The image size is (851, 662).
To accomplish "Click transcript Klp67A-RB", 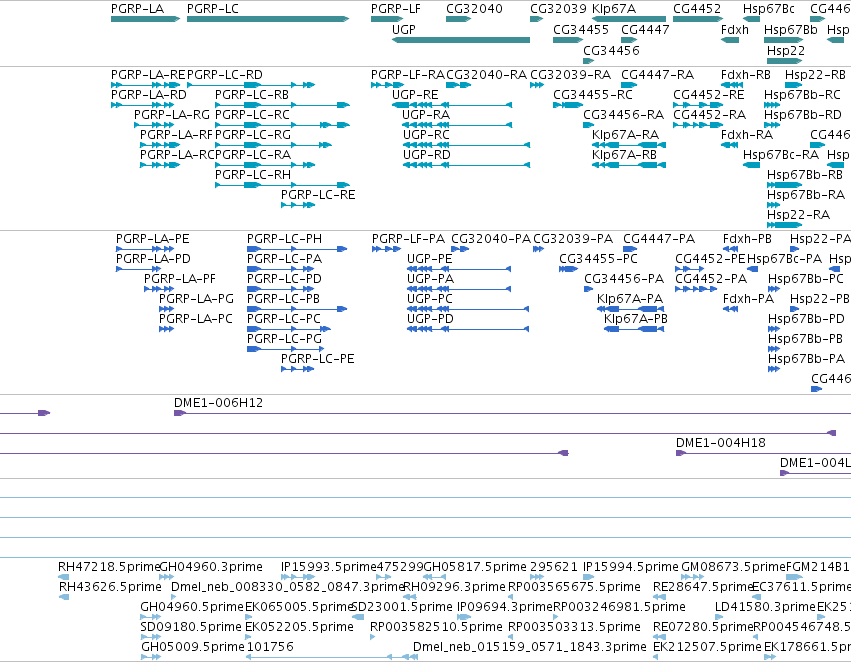I will [x=625, y=155].
